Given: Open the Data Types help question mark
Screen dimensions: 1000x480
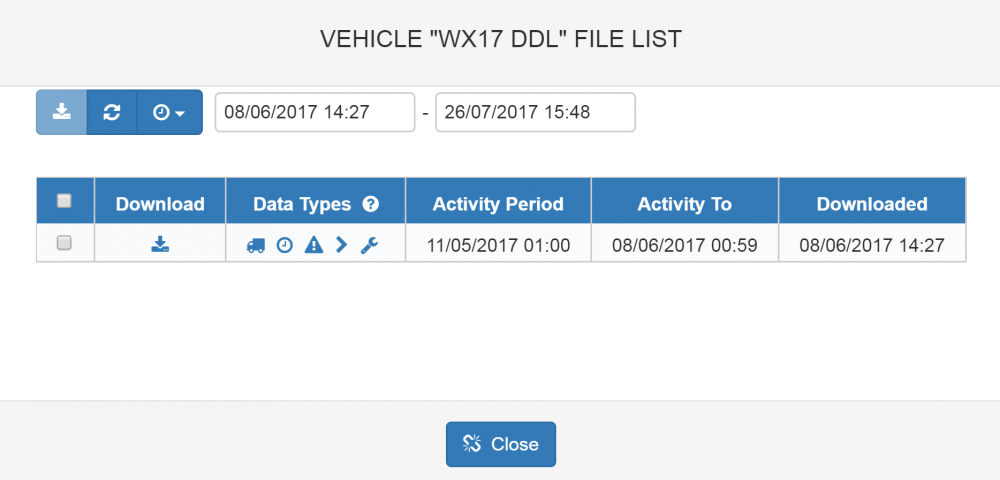Looking at the screenshot, I should 371,204.
